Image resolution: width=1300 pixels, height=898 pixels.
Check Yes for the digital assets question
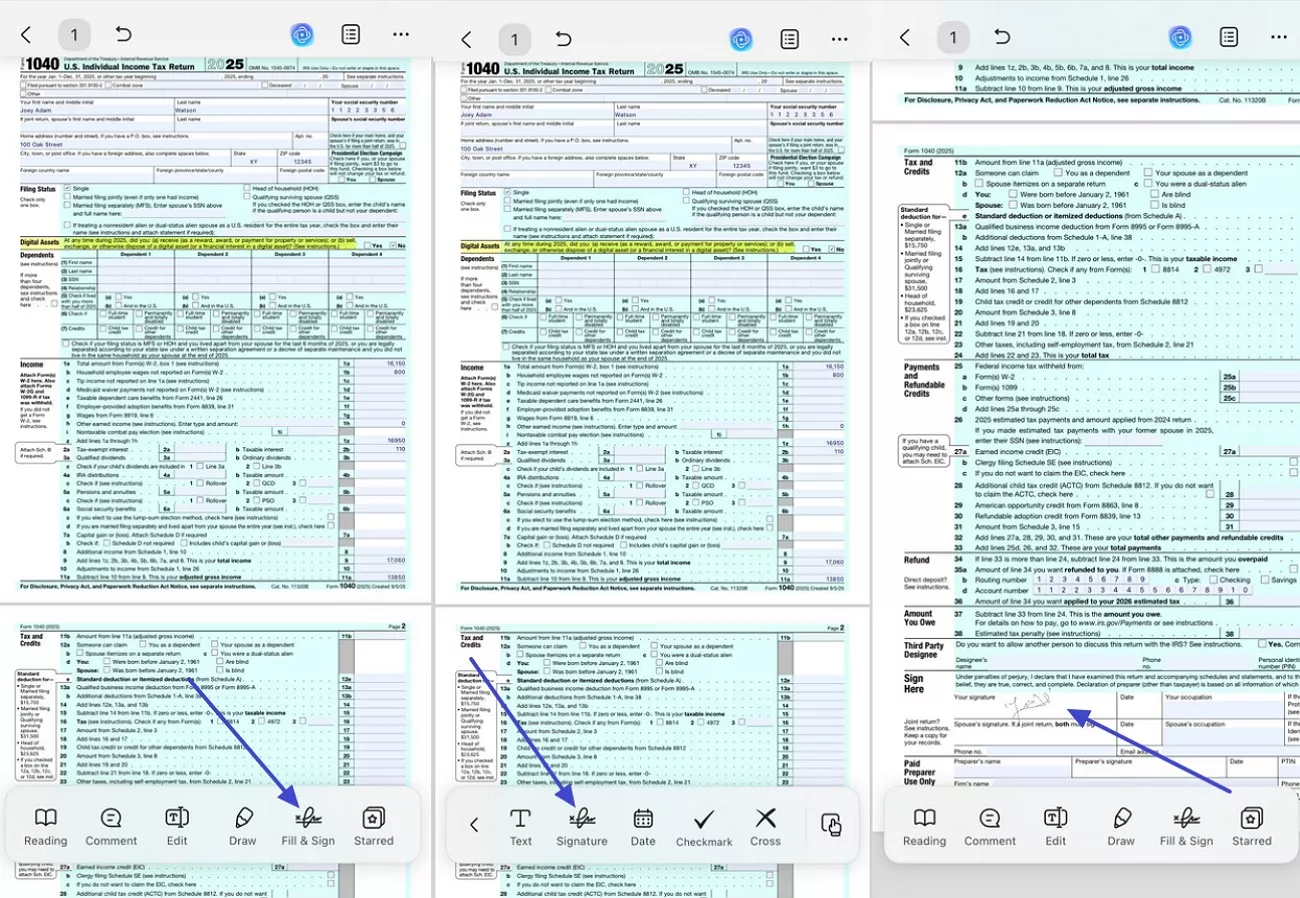[x=367, y=245]
